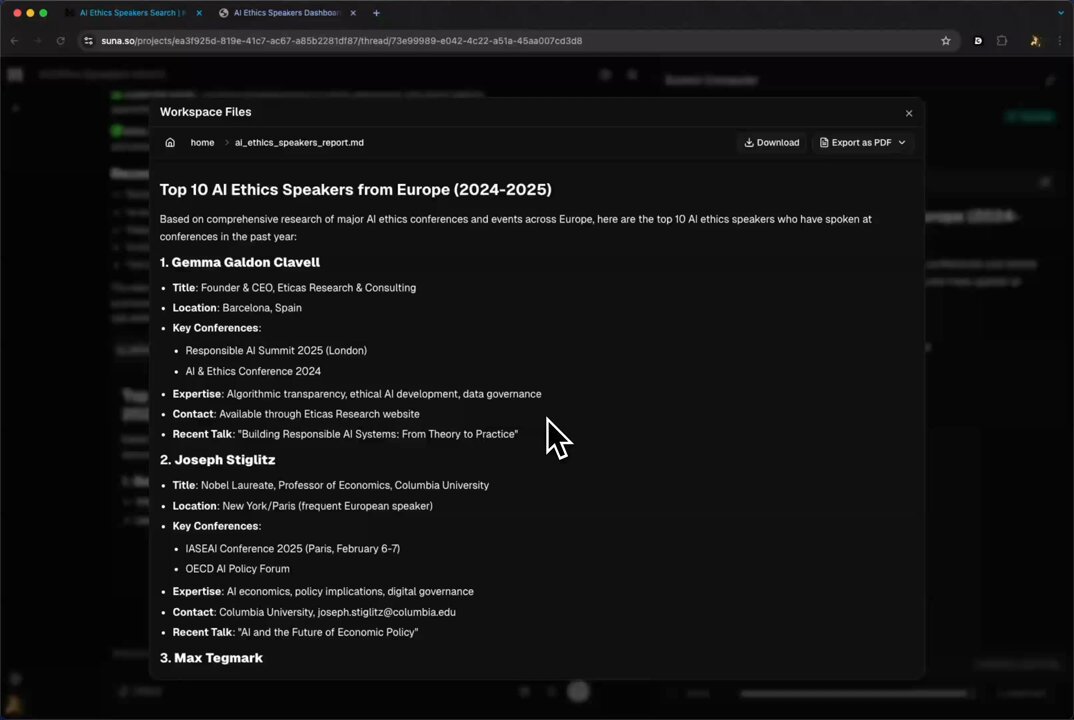Screen dimensions: 1074x720
Task: Click the home icon in the breadcrumb
Action: [170, 142]
